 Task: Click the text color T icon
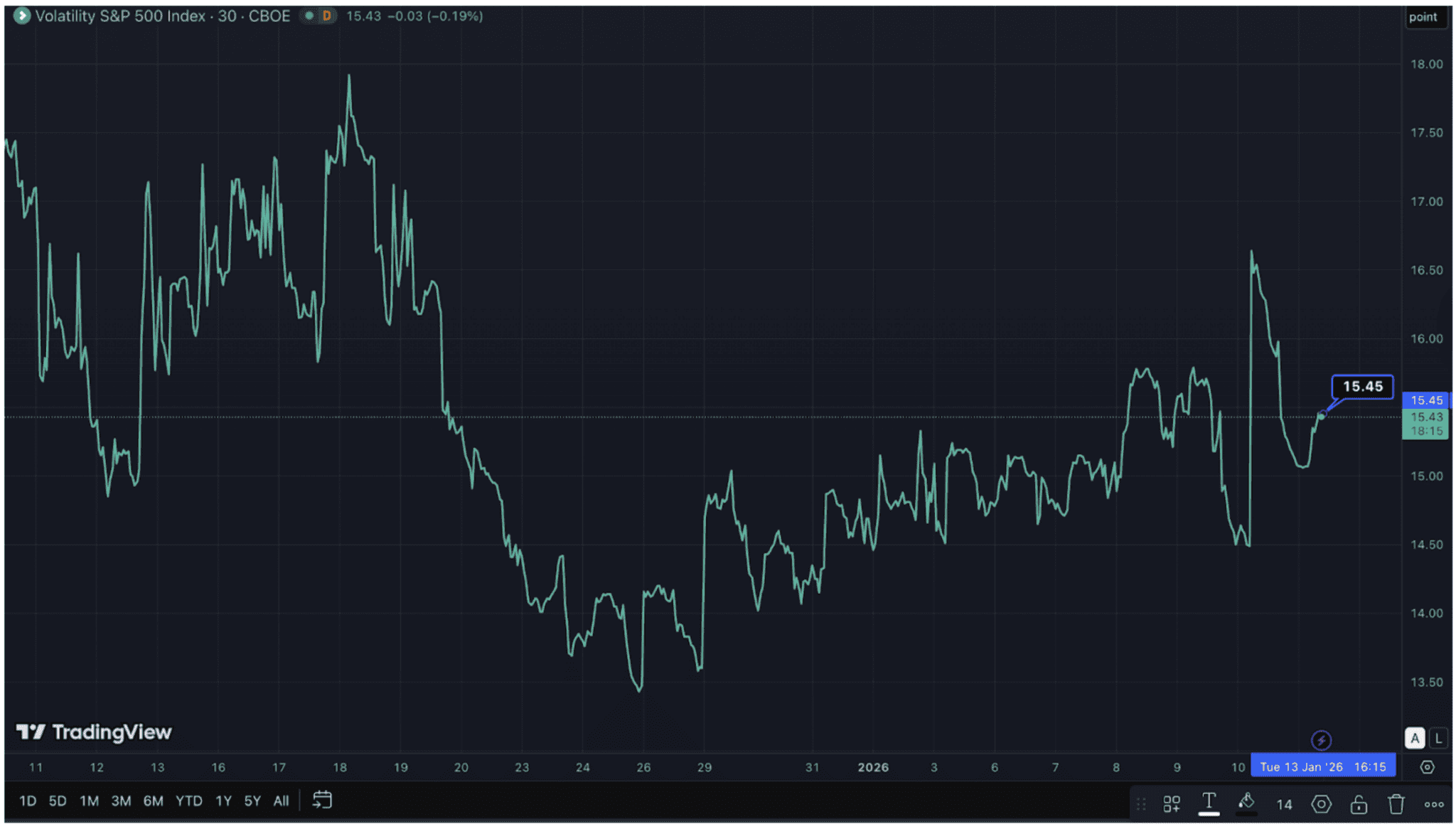point(1209,803)
